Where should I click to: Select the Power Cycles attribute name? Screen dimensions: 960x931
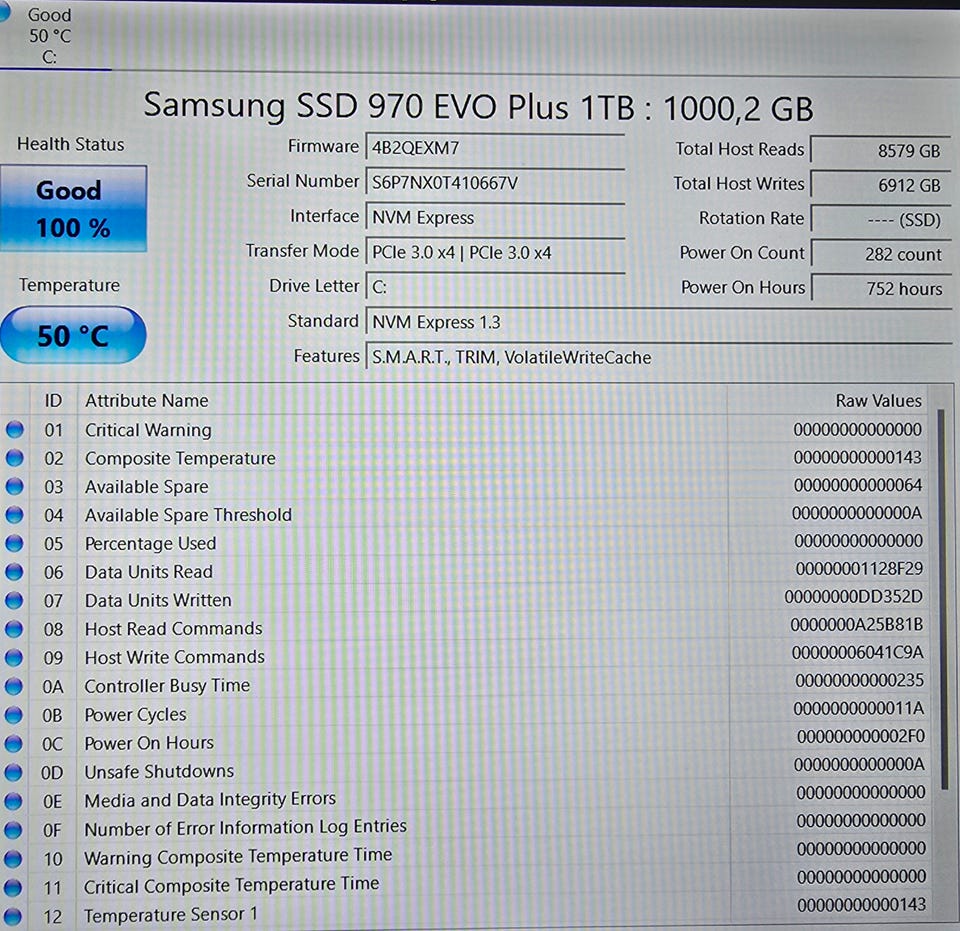tap(135, 715)
